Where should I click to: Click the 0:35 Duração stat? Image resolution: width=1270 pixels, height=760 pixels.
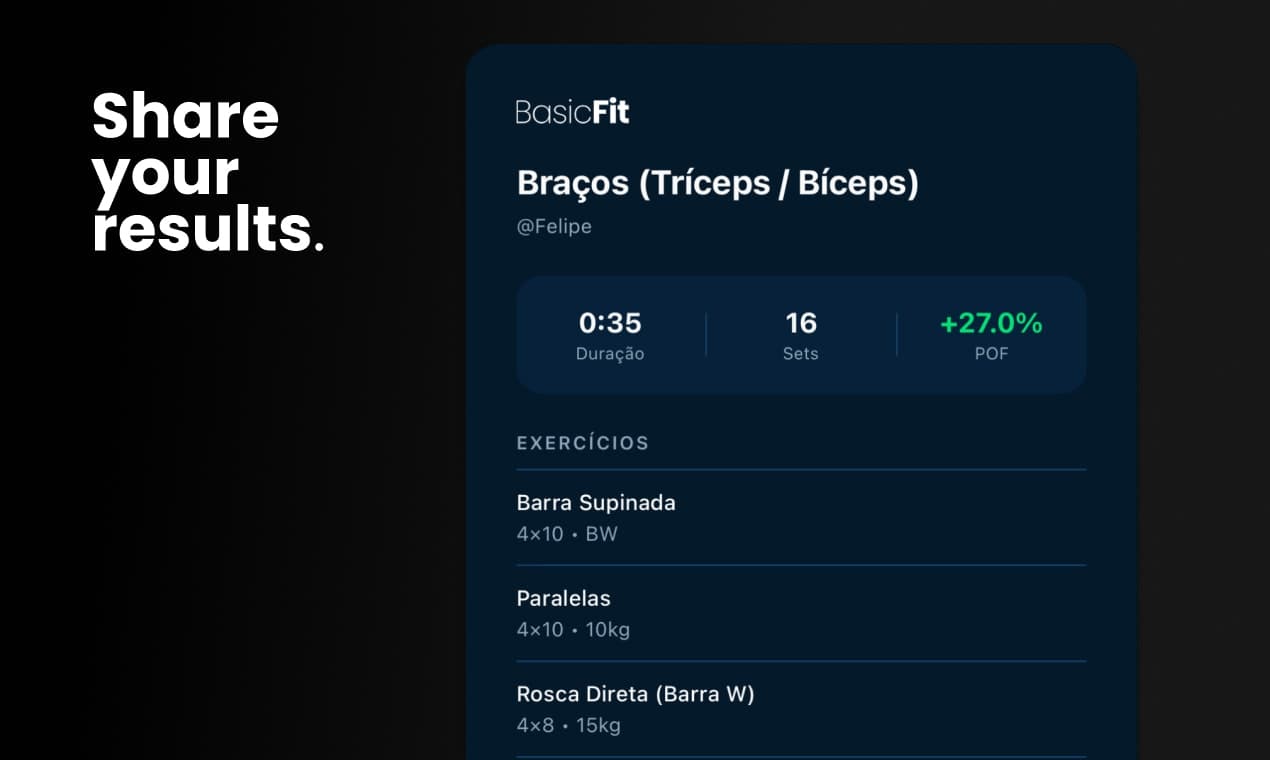click(x=609, y=322)
